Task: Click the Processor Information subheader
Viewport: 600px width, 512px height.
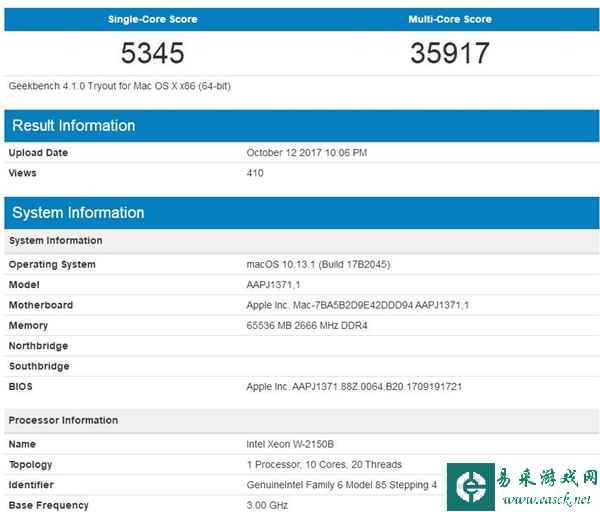Action: pyautogui.click(x=302, y=421)
